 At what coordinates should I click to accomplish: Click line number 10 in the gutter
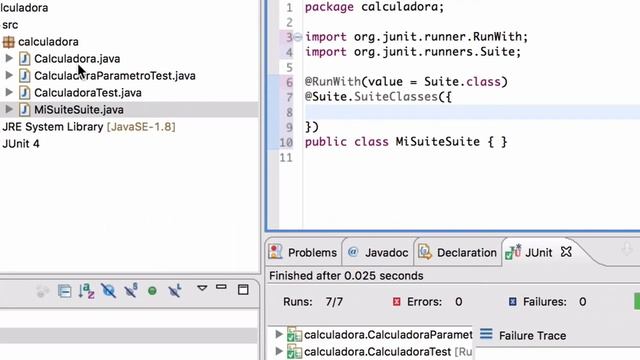click(x=286, y=142)
